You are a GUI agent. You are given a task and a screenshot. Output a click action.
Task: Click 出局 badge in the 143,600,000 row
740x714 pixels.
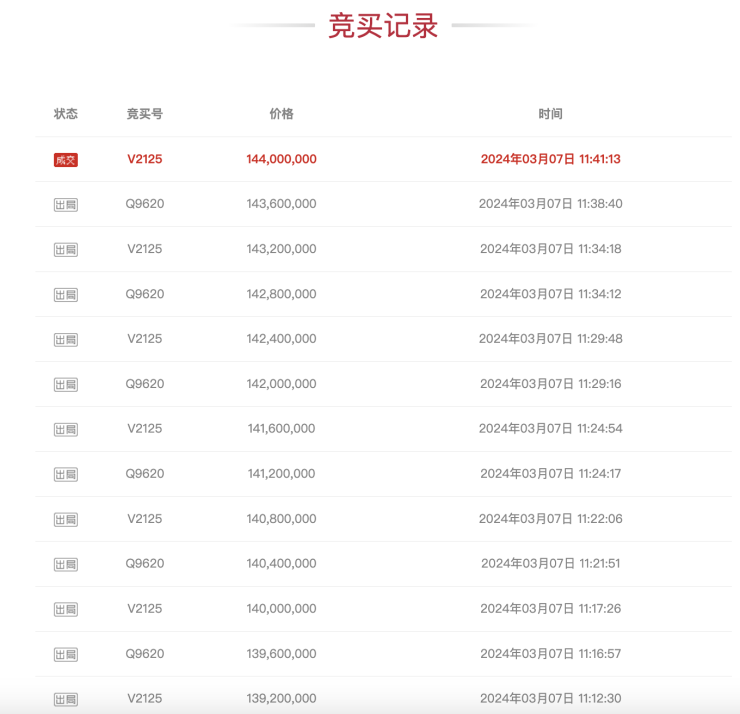pos(65,205)
